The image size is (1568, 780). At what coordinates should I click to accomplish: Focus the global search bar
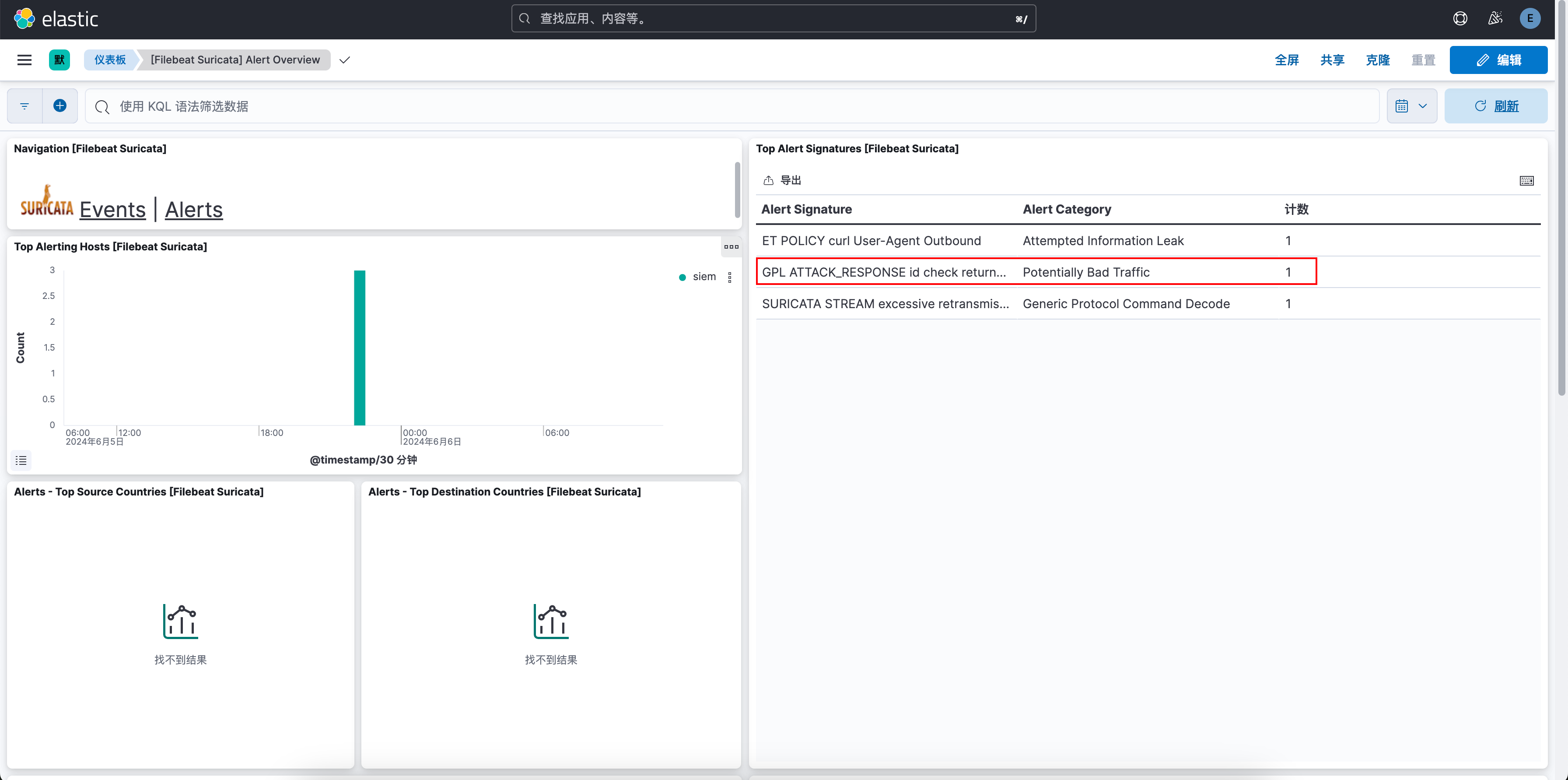773,19
